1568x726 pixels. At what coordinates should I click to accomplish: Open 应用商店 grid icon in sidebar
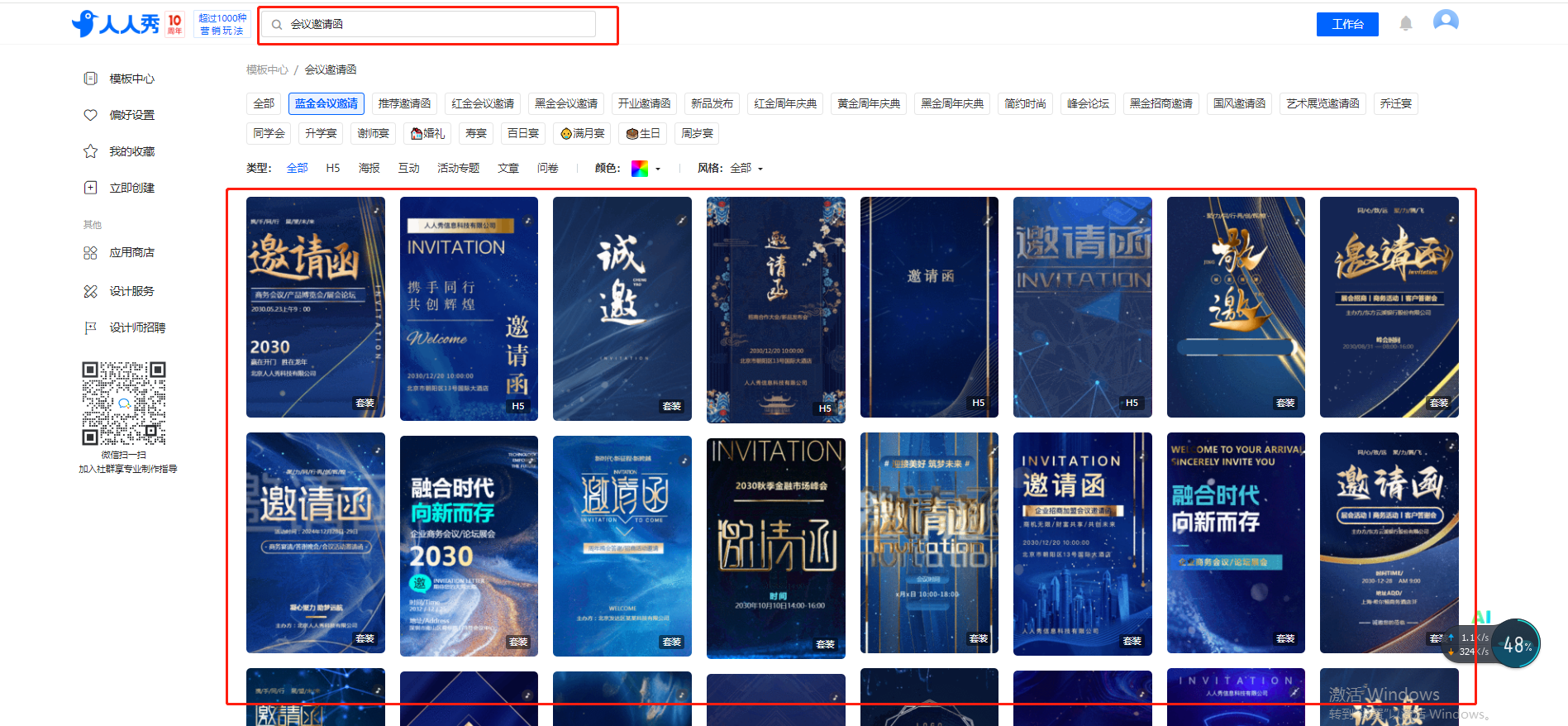pos(91,253)
